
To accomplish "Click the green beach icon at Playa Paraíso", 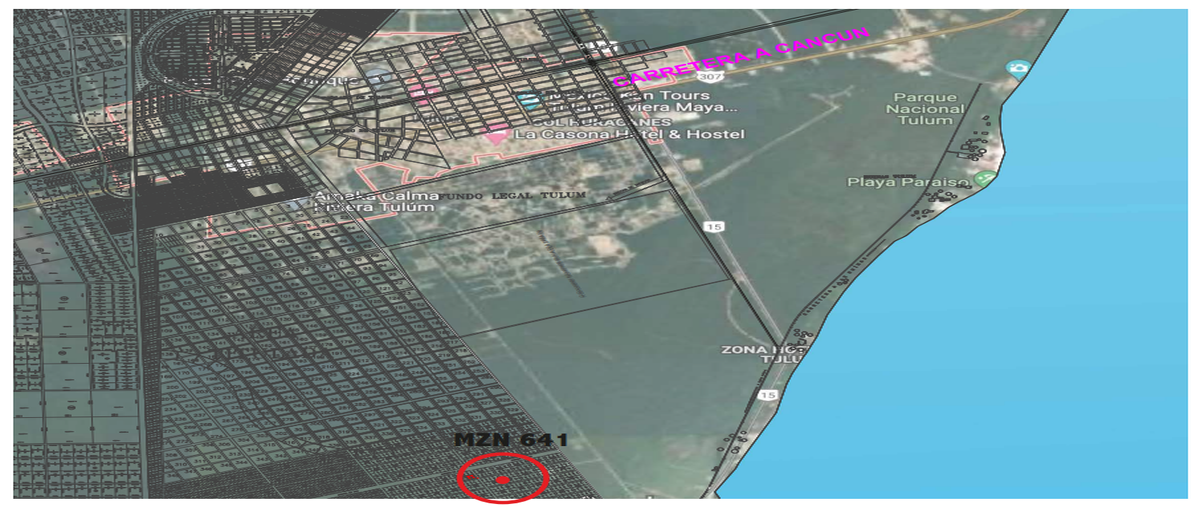I will pyautogui.click(x=985, y=179).
